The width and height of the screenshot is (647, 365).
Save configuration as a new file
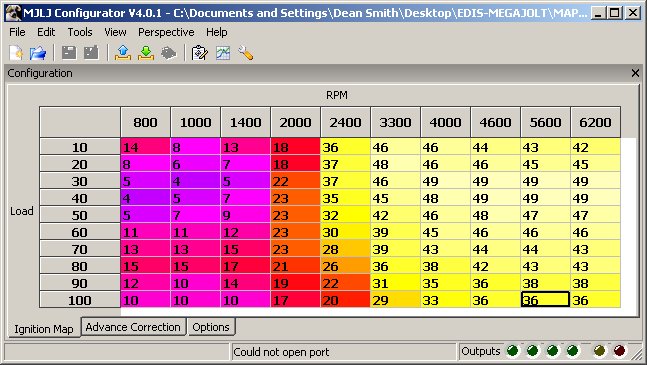91,53
